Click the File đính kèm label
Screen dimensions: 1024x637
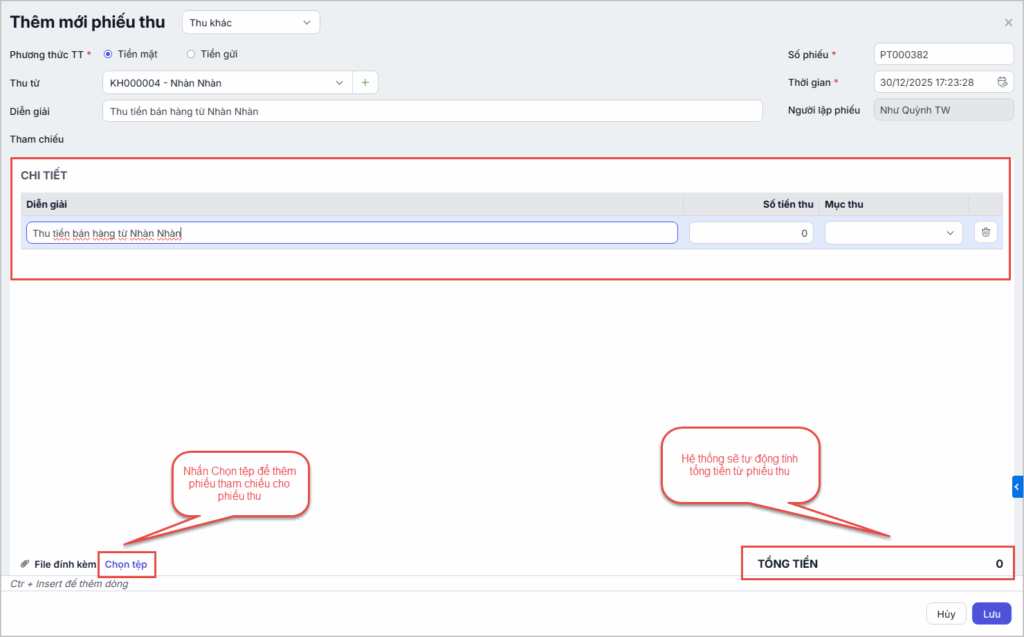click(65, 564)
